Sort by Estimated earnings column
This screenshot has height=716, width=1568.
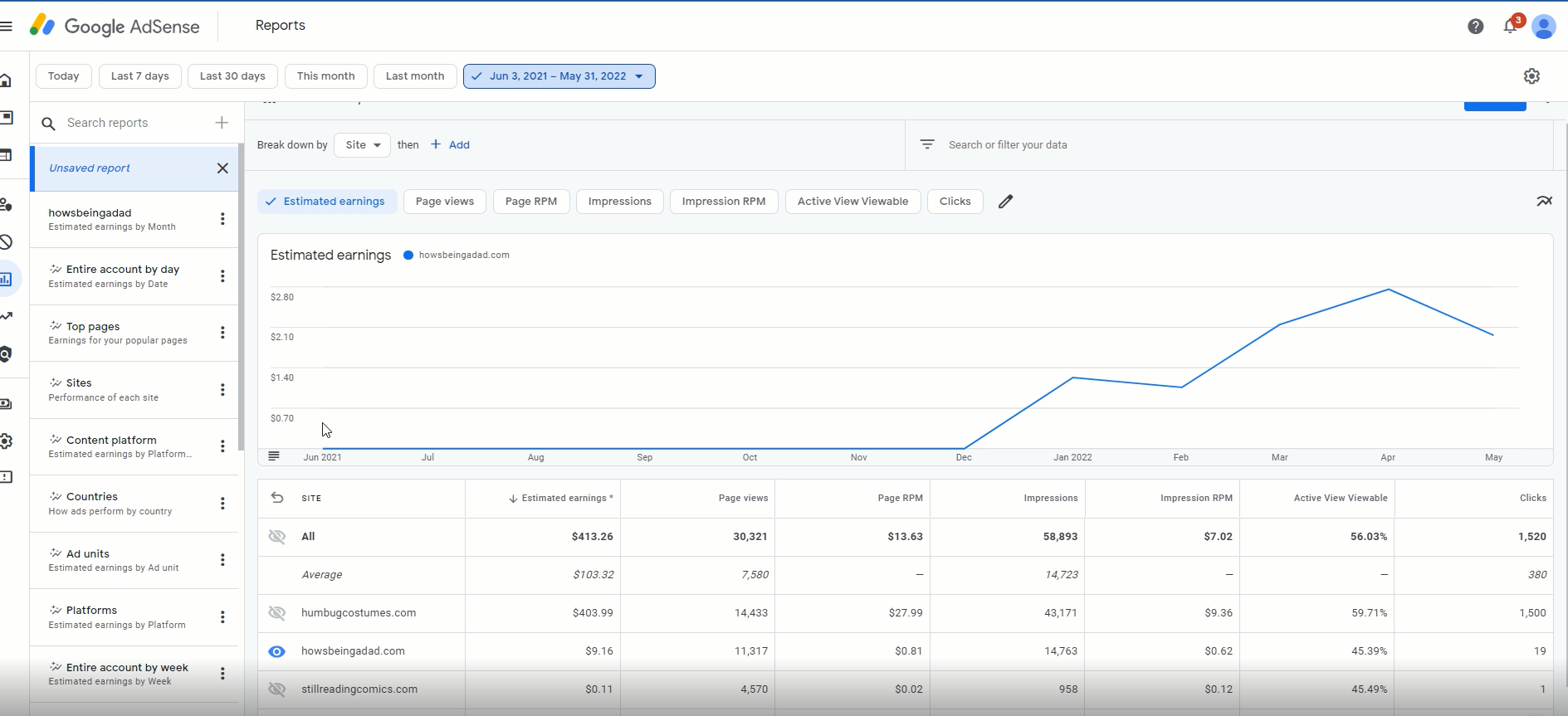pyautogui.click(x=560, y=499)
